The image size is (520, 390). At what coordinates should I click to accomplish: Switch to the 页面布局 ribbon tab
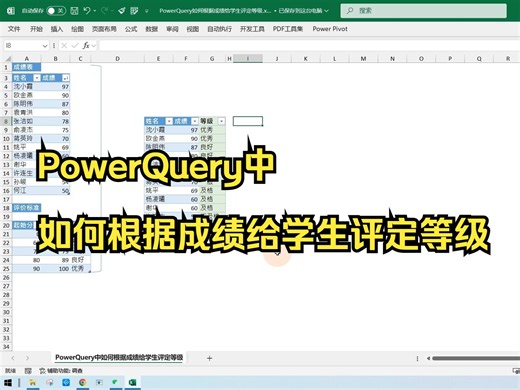tap(104, 29)
